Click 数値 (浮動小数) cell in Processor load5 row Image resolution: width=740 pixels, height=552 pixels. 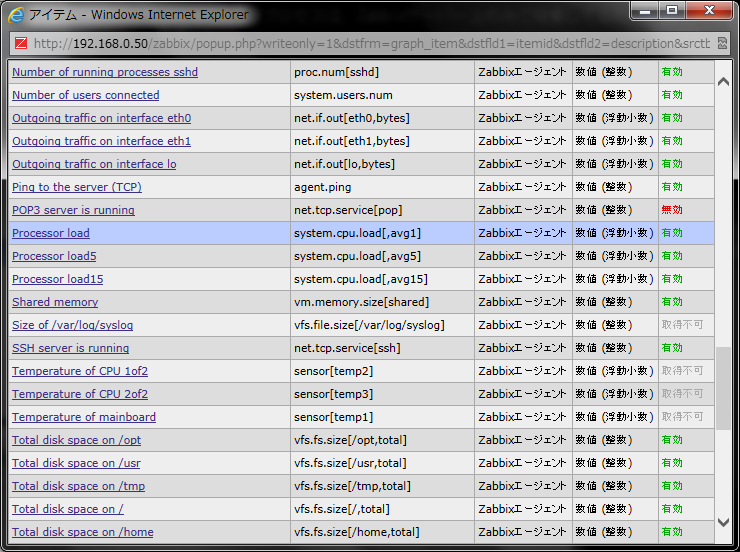pyautogui.click(x=614, y=256)
